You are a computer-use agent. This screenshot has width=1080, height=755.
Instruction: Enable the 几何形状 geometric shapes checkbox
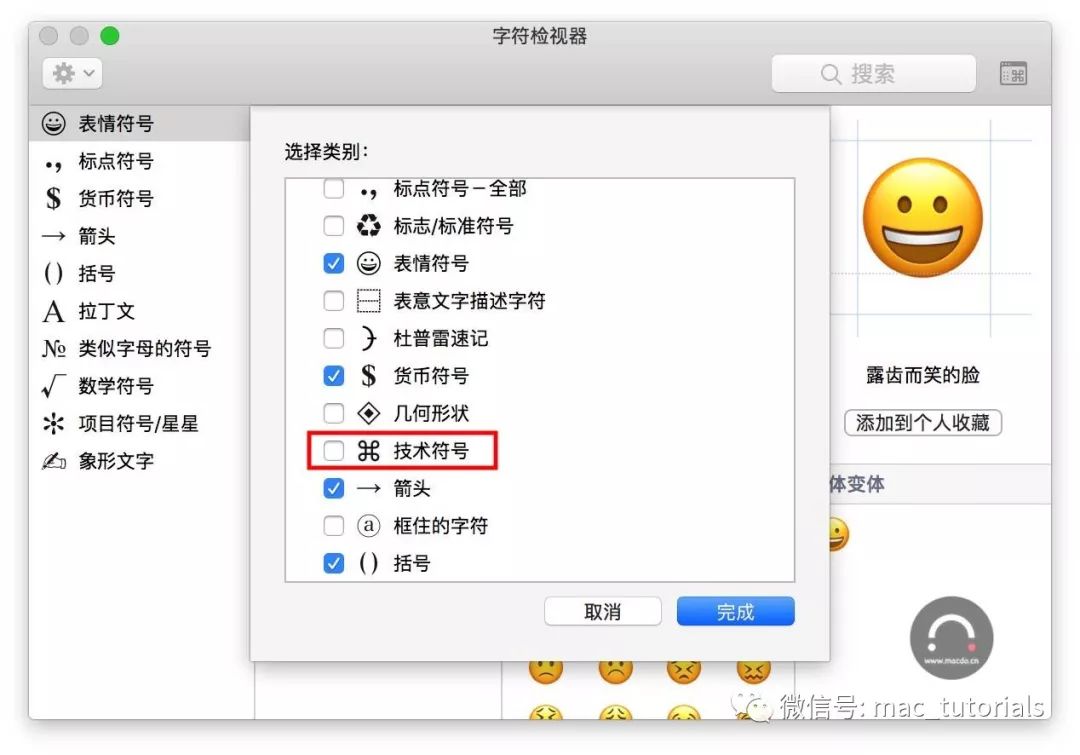tap(334, 413)
